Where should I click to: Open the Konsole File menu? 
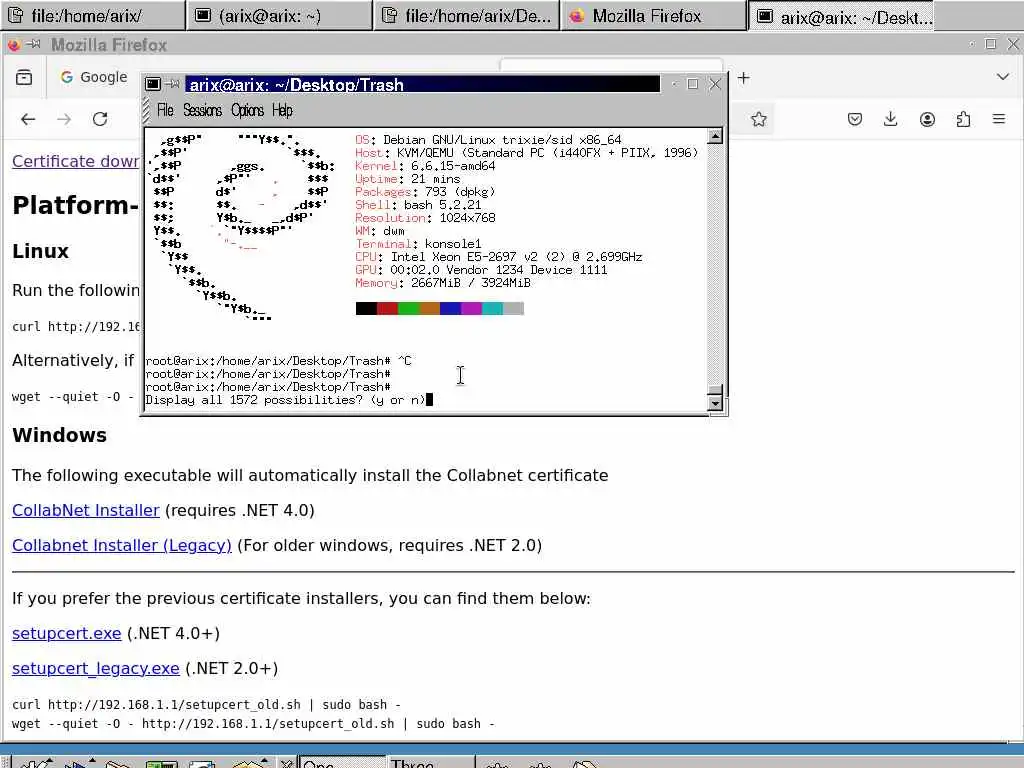pos(165,110)
